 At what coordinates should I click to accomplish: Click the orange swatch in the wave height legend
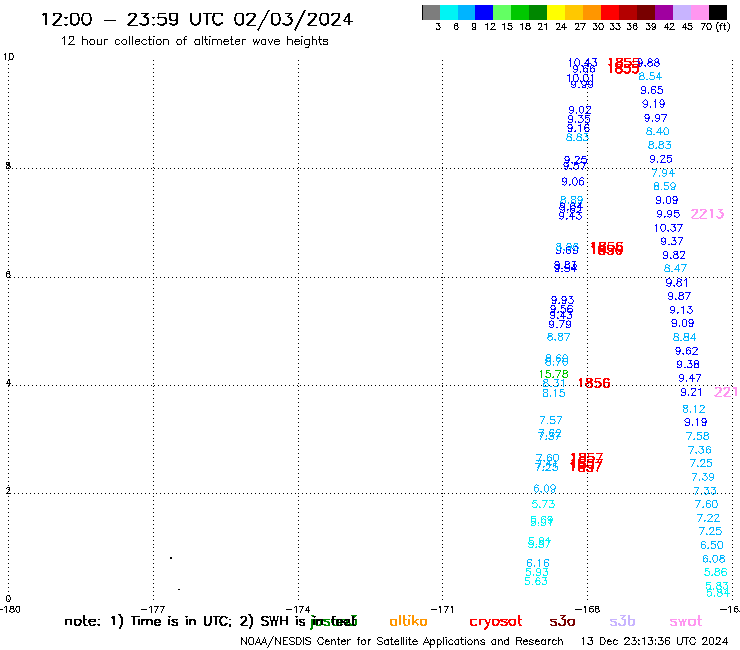coord(592,12)
